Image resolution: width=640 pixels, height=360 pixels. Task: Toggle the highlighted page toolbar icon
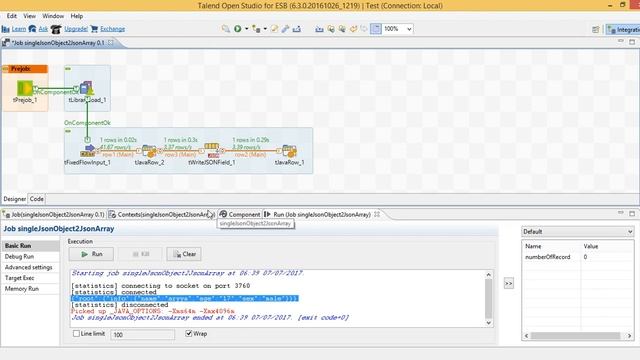pos(376,29)
